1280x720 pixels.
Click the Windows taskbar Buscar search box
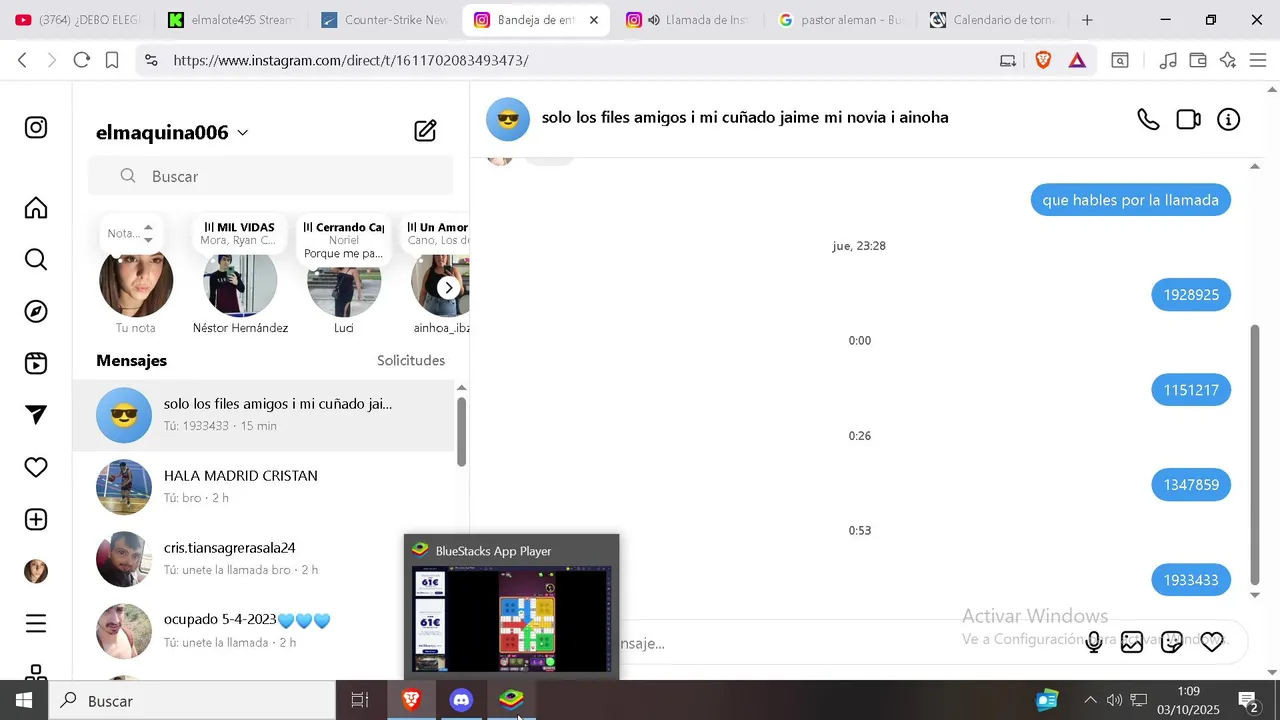click(192, 700)
